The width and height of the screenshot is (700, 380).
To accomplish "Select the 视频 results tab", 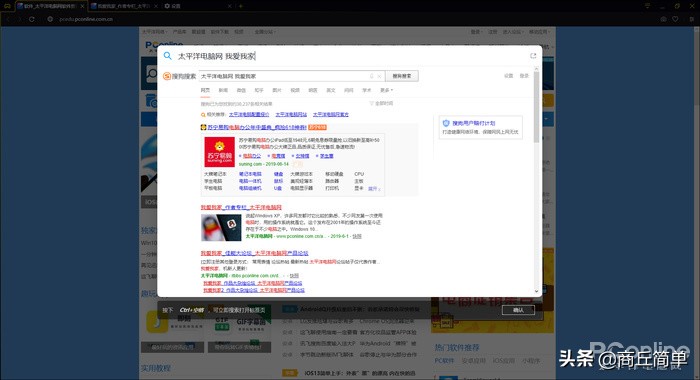I will click(x=295, y=90).
